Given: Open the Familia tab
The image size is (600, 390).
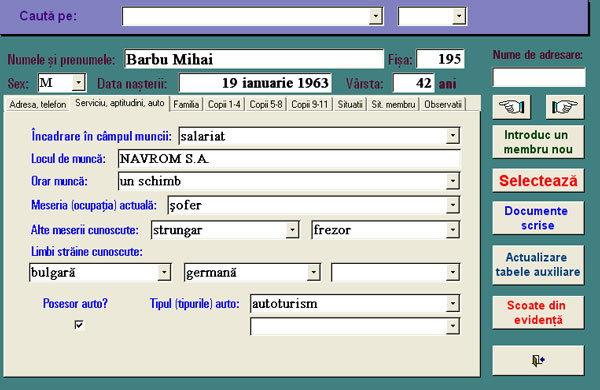Looking at the screenshot, I should click(x=186, y=104).
